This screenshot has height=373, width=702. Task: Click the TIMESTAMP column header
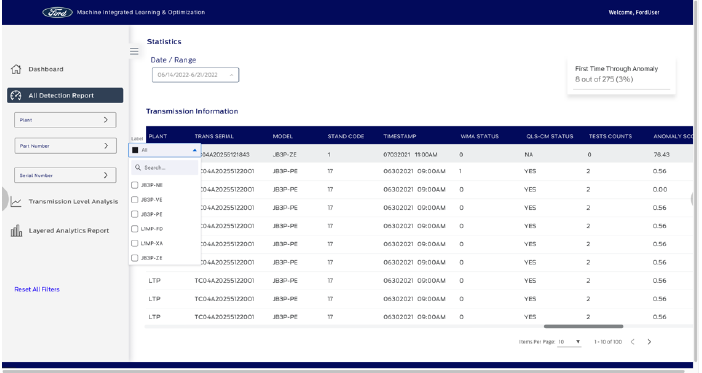pyautogui.click(x=400, y=136)
